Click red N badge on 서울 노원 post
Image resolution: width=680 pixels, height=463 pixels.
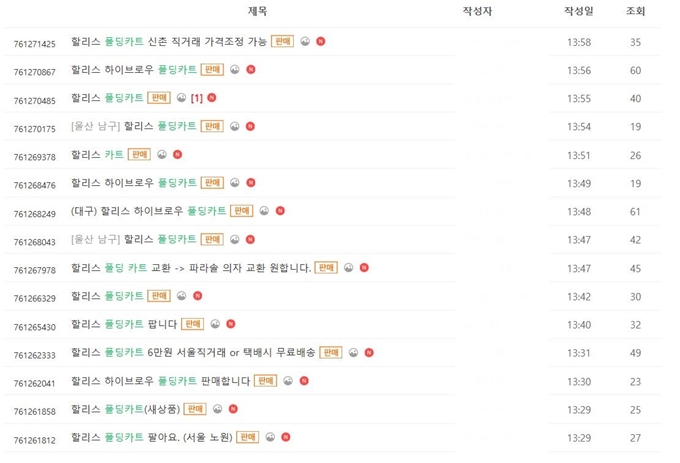[285, 437]
